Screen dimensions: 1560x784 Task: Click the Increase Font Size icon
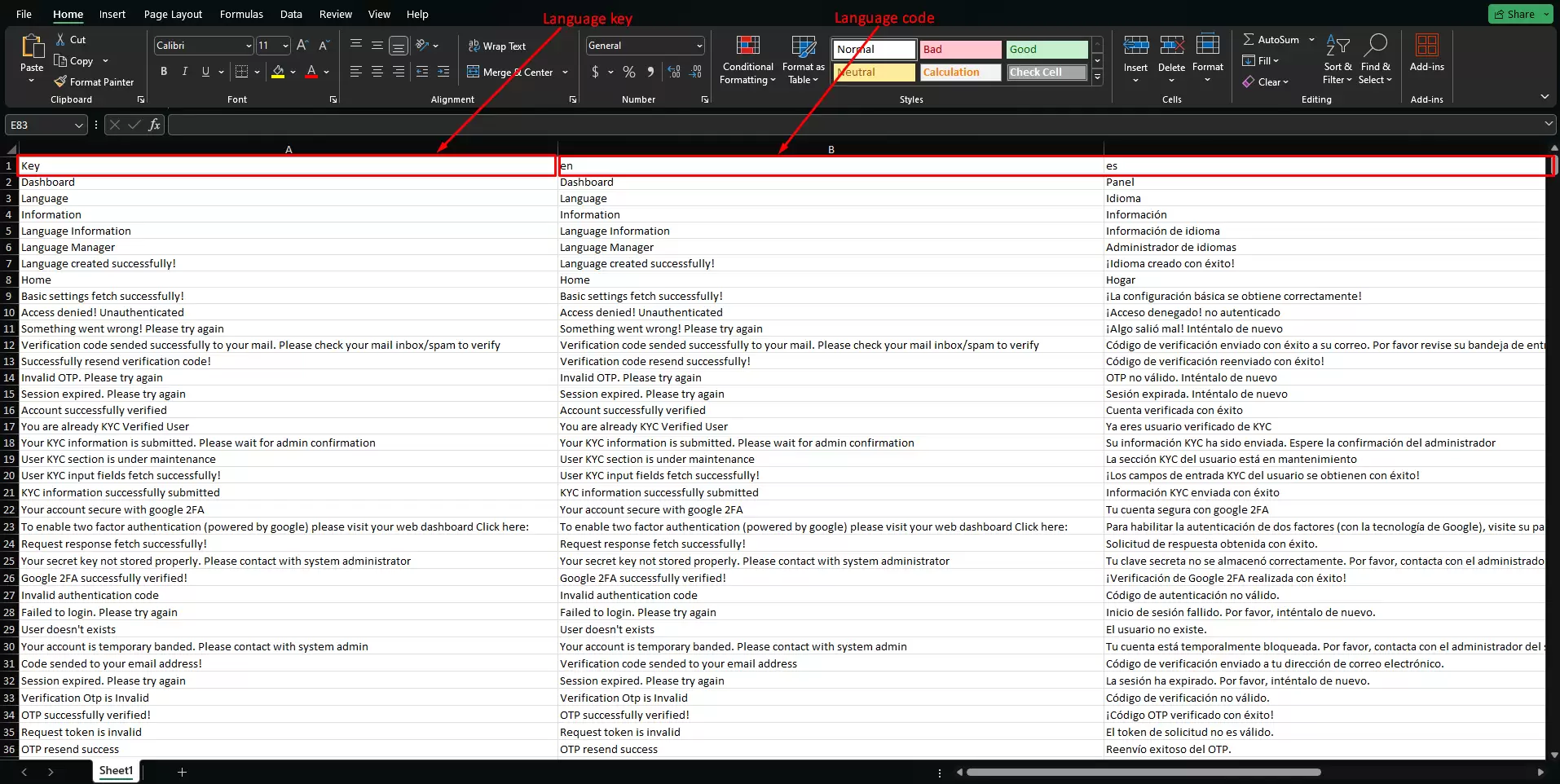pyautogui.click(x=302, y=46)
